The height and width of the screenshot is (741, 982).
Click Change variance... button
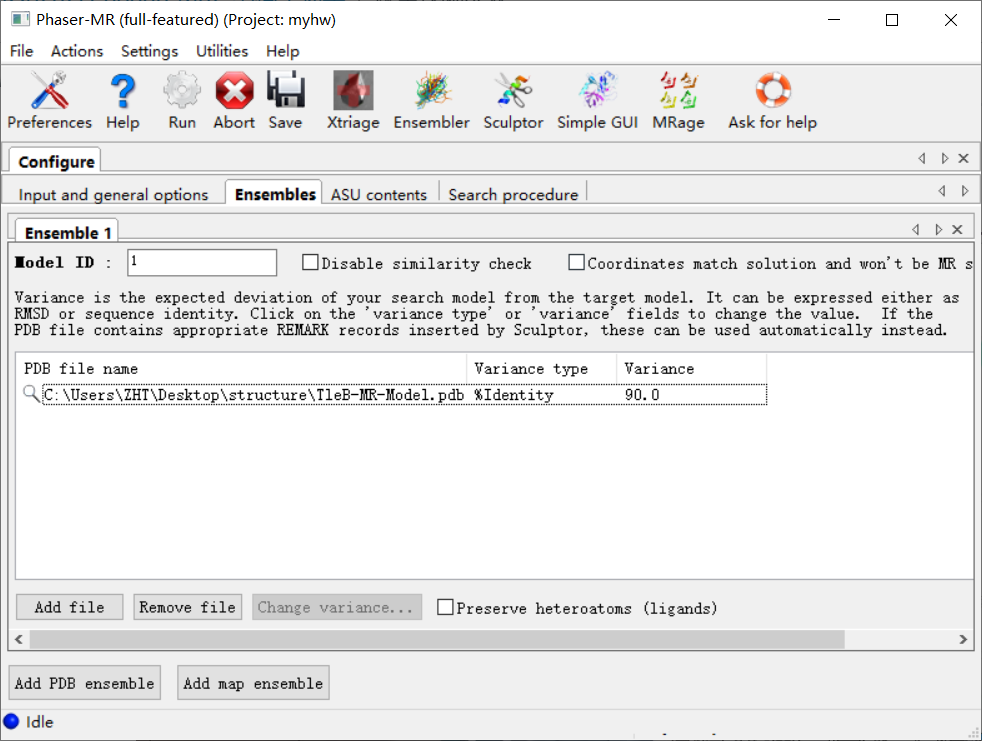[336, 607]
